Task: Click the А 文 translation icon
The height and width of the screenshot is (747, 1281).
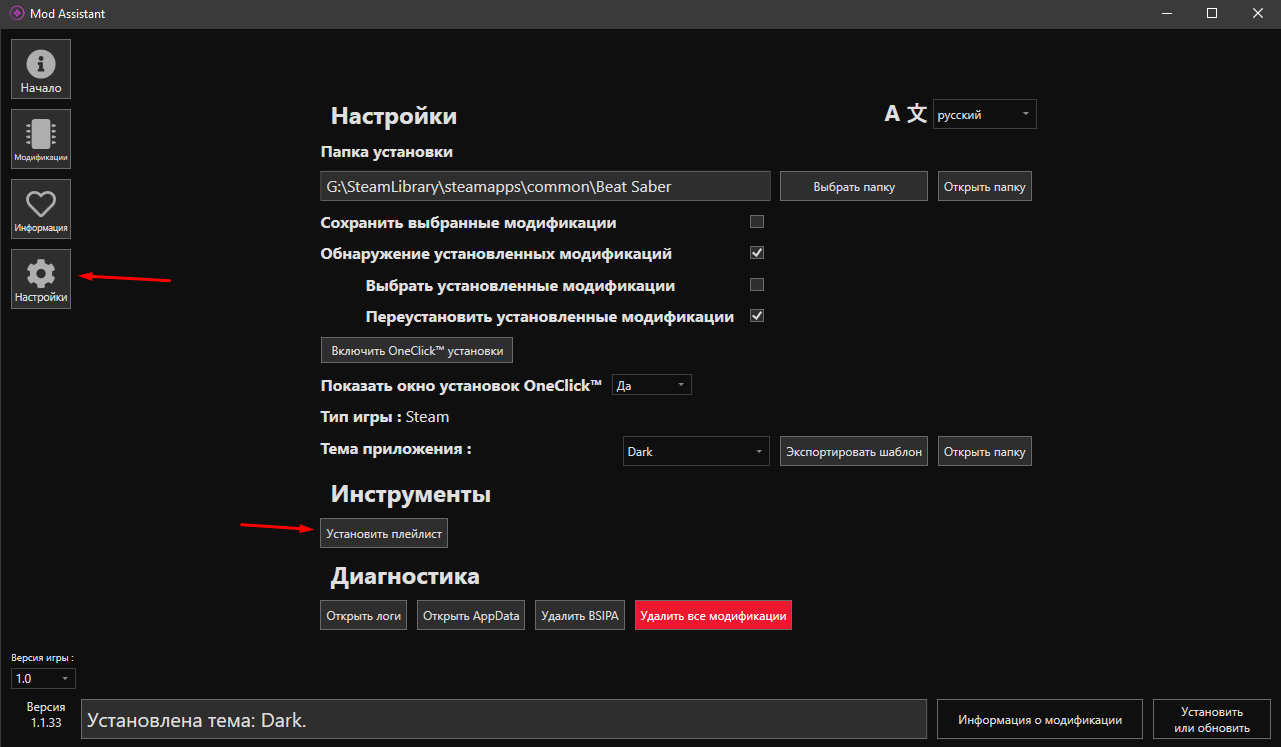Action: click(x=903, y=113)
